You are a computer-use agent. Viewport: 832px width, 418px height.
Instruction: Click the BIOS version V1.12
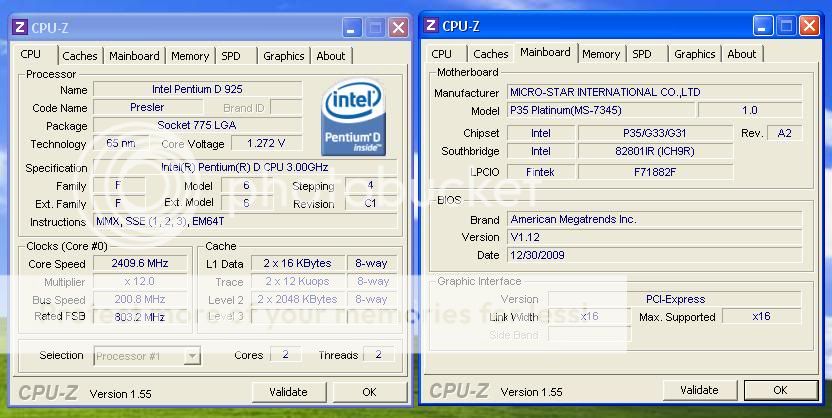click(655, 237)
